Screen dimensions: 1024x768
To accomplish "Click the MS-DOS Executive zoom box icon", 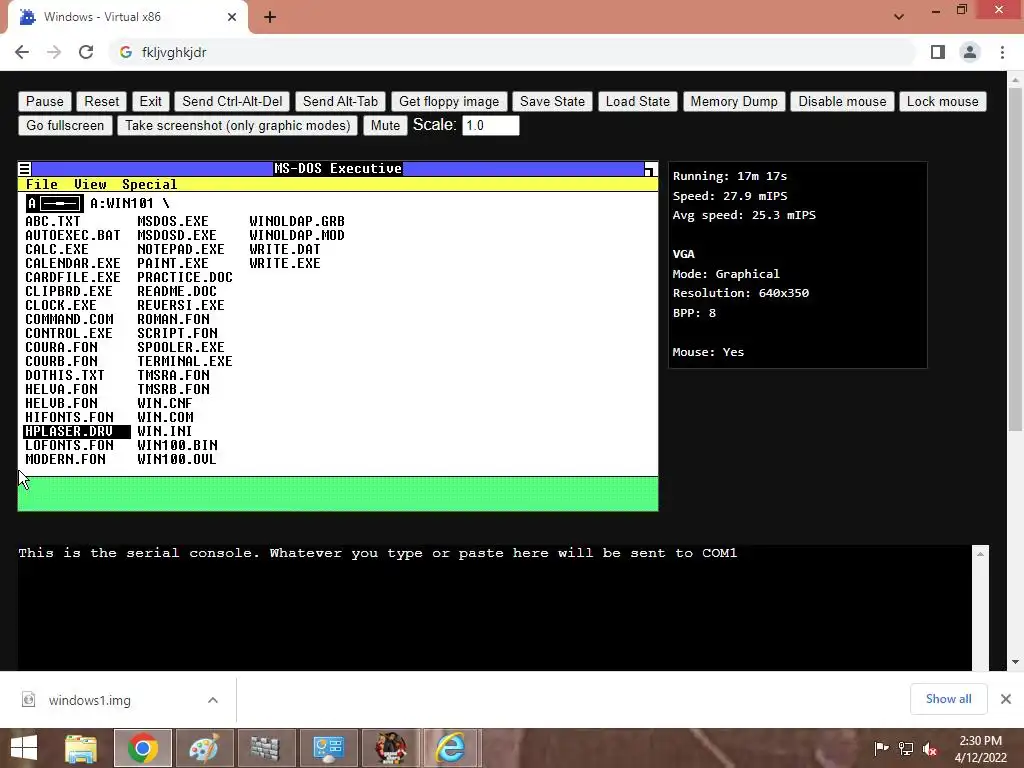I will tap(650, 169).
